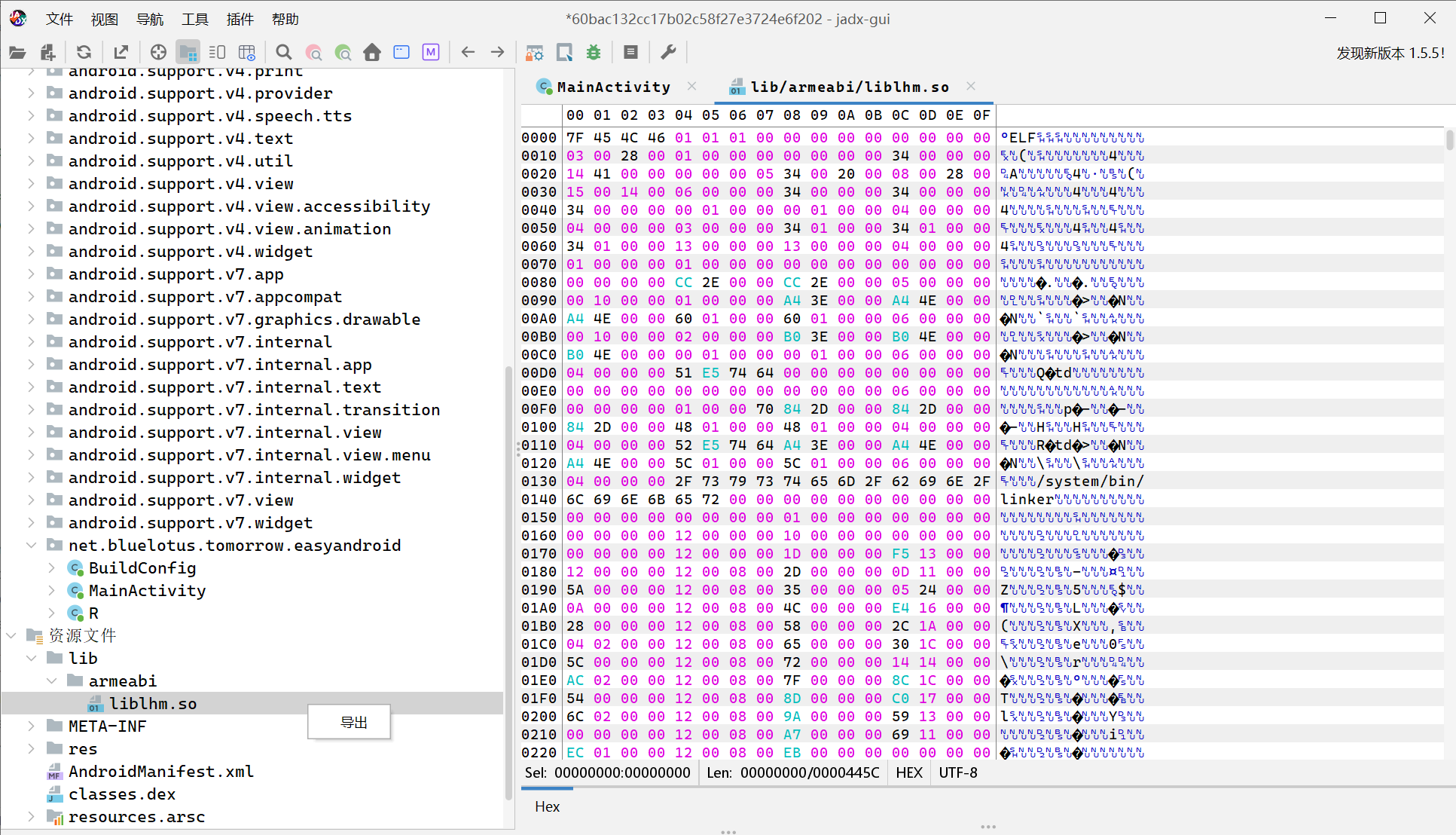Collapse the net.bluelotus.tomorrow.easyandroid package
This screenshot has width=1456, height=835.
pos(31,545)
